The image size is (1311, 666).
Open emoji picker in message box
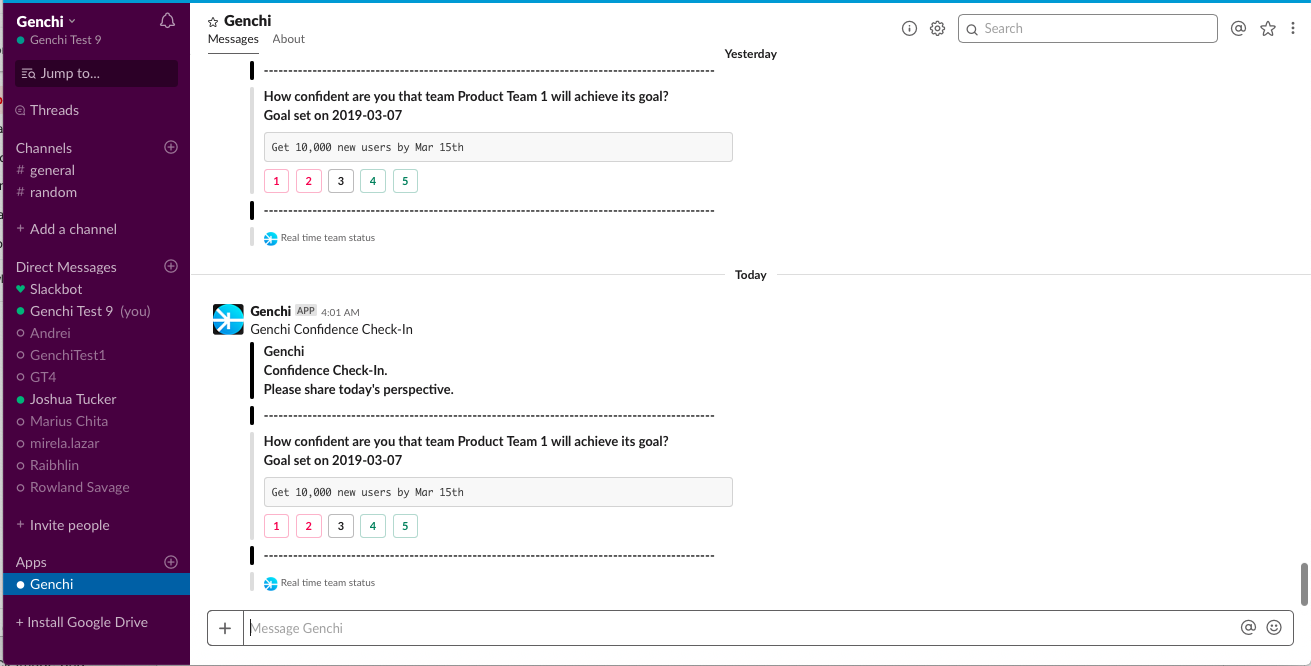click(1273, 628)
